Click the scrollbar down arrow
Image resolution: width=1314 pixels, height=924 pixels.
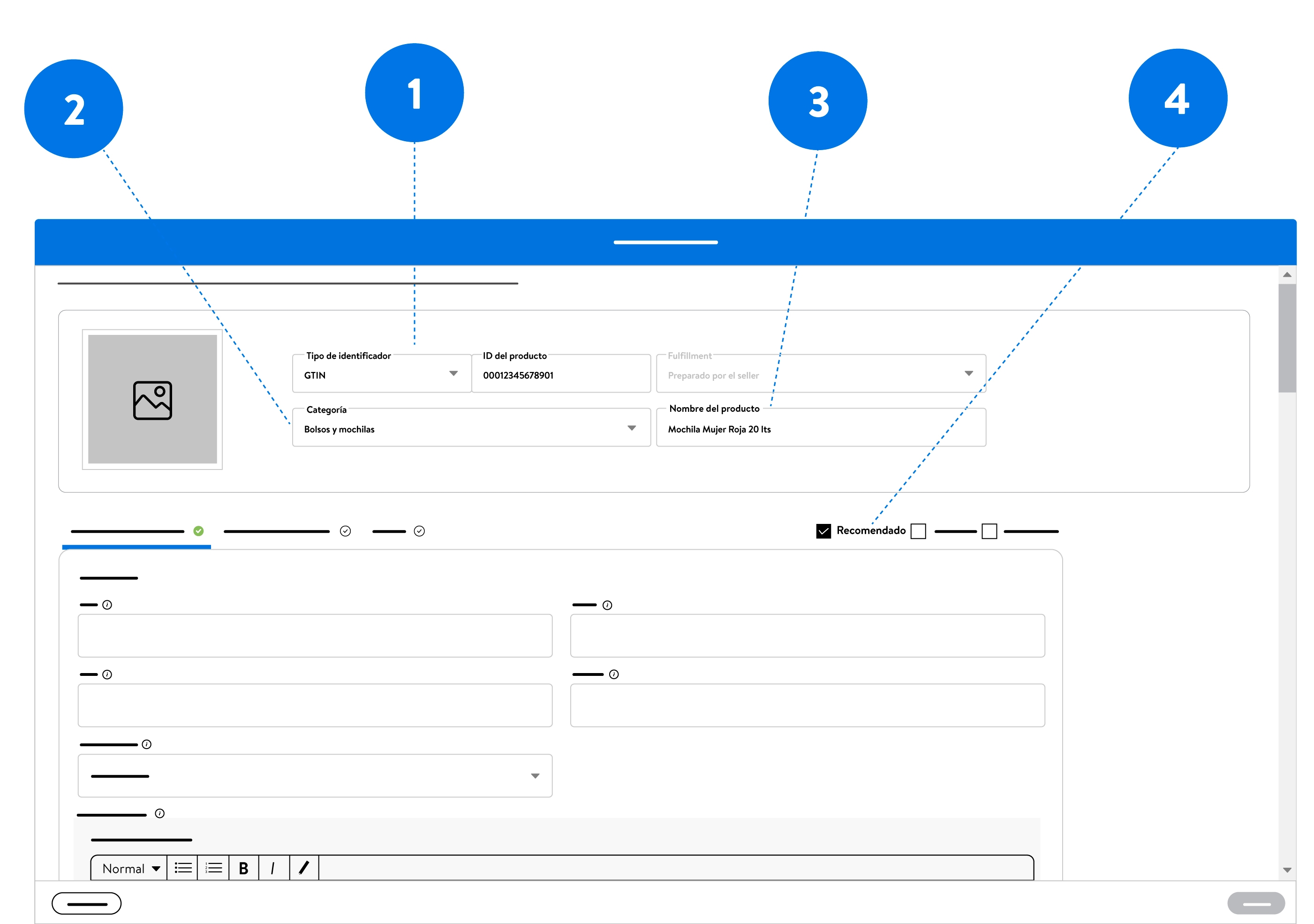click(1287, 870)
